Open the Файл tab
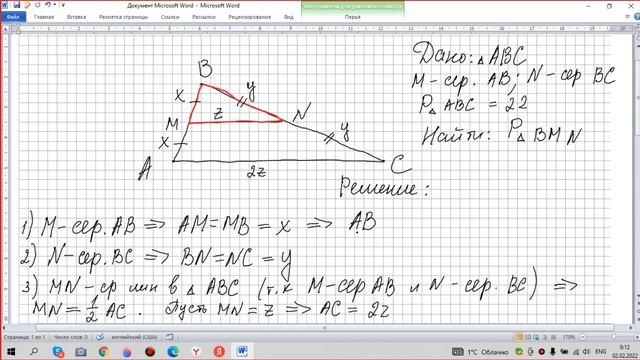 (x=13, y=17)
